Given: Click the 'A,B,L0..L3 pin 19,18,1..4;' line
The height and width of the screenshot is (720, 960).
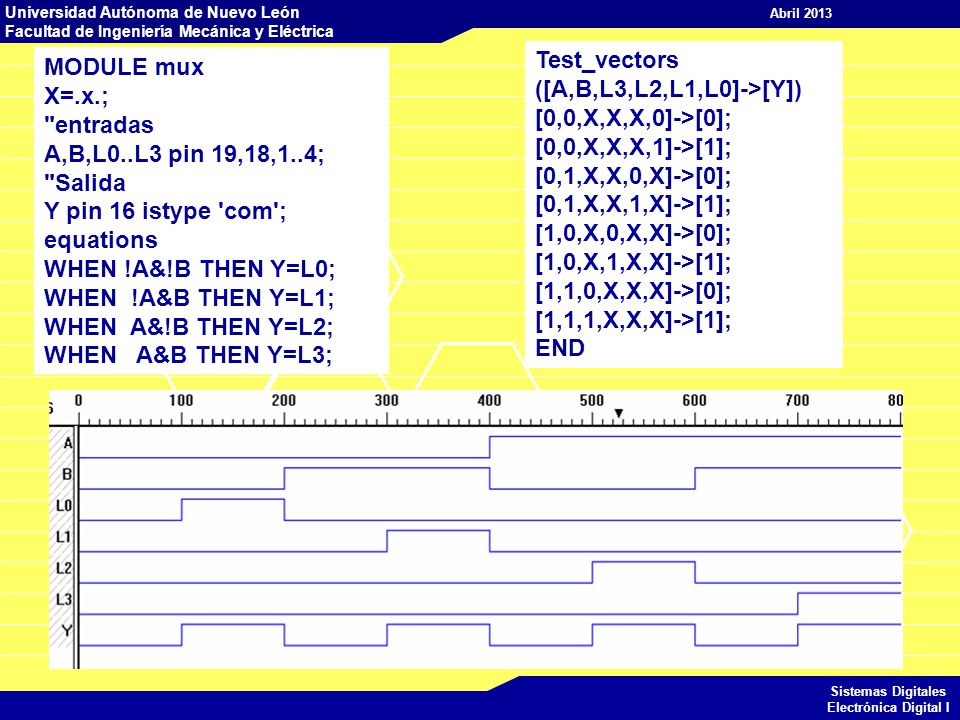Looking at the screenshot, I should tap(184, 154).
